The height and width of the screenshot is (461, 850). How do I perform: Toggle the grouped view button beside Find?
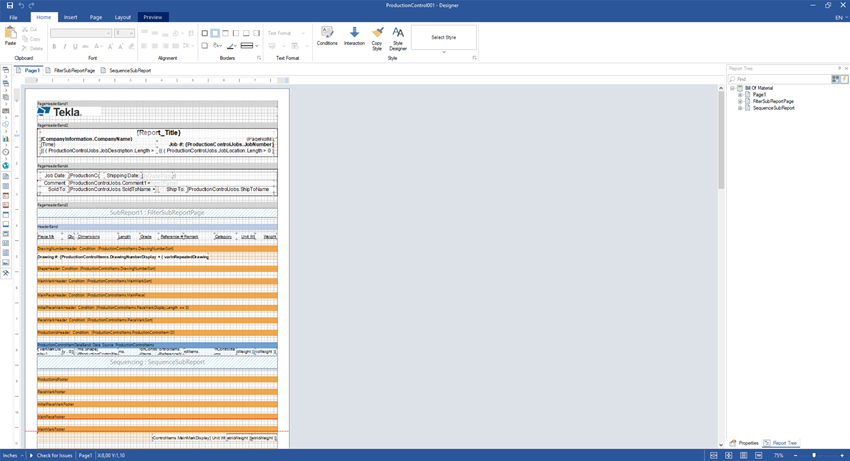tap(836, 79)
